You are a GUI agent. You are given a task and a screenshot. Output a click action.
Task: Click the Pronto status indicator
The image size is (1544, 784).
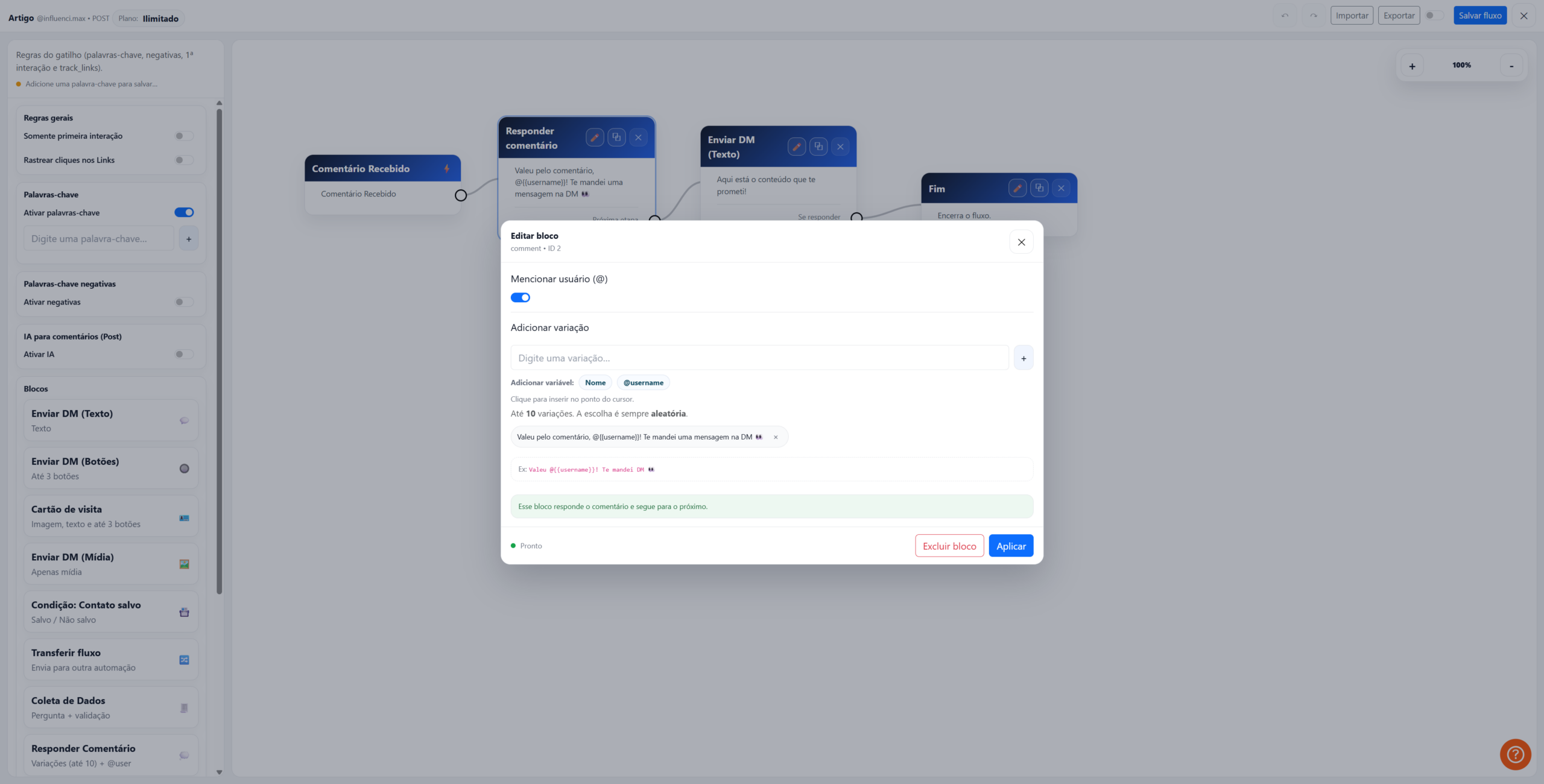[527, 546]
